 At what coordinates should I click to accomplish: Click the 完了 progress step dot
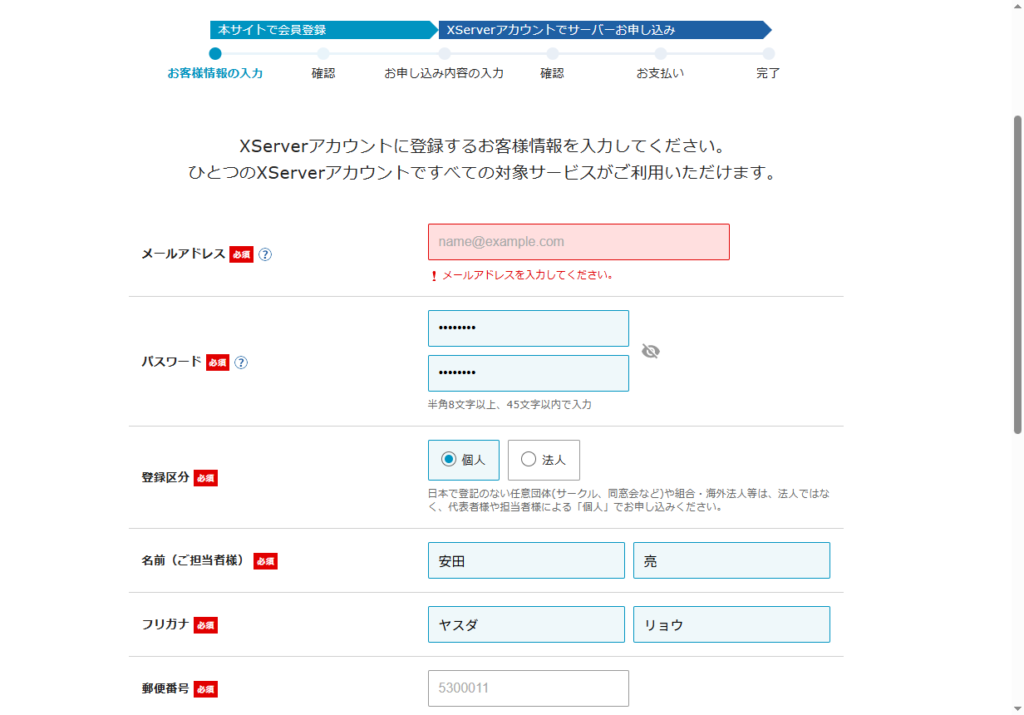(x=769, y=54)
